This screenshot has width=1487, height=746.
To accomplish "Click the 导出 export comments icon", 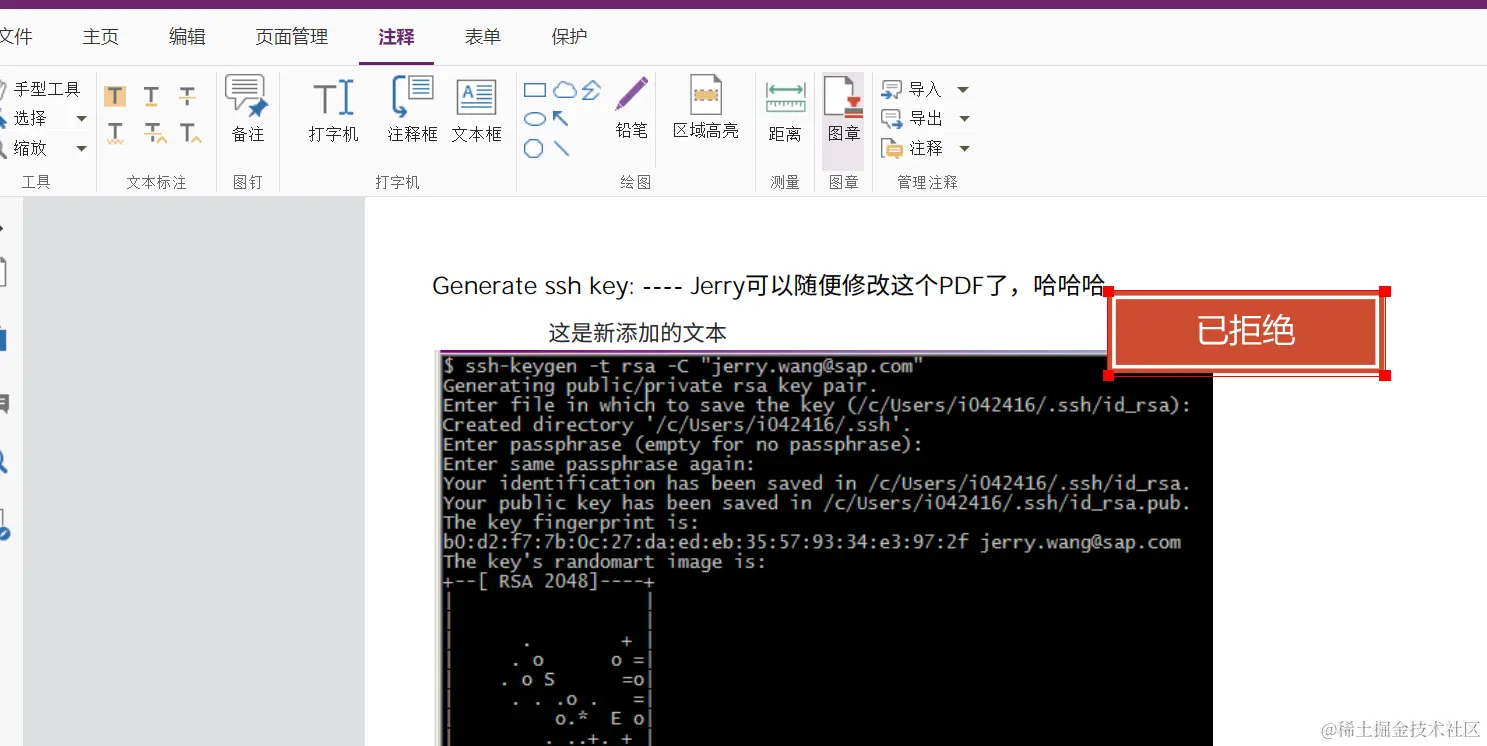I will point(891,119).
